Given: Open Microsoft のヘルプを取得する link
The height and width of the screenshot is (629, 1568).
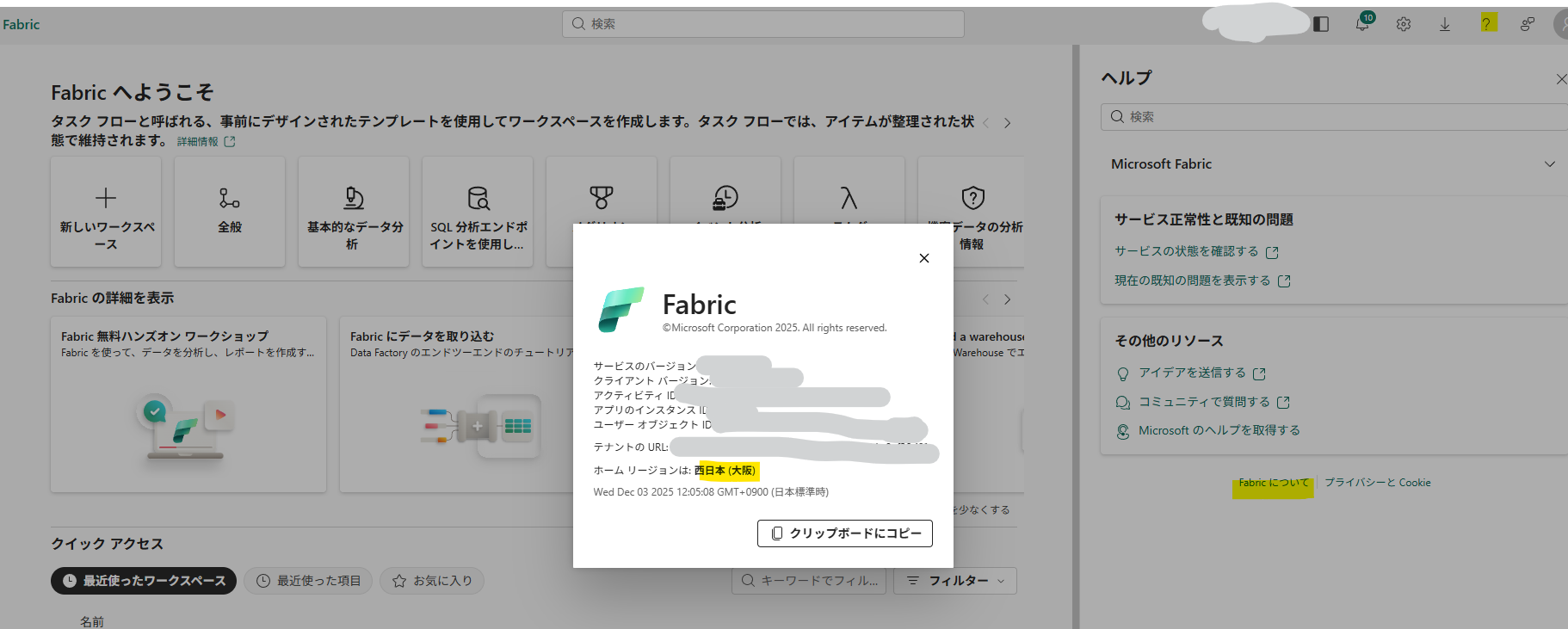Looking at the screenshot, I should coord(1219,430).
